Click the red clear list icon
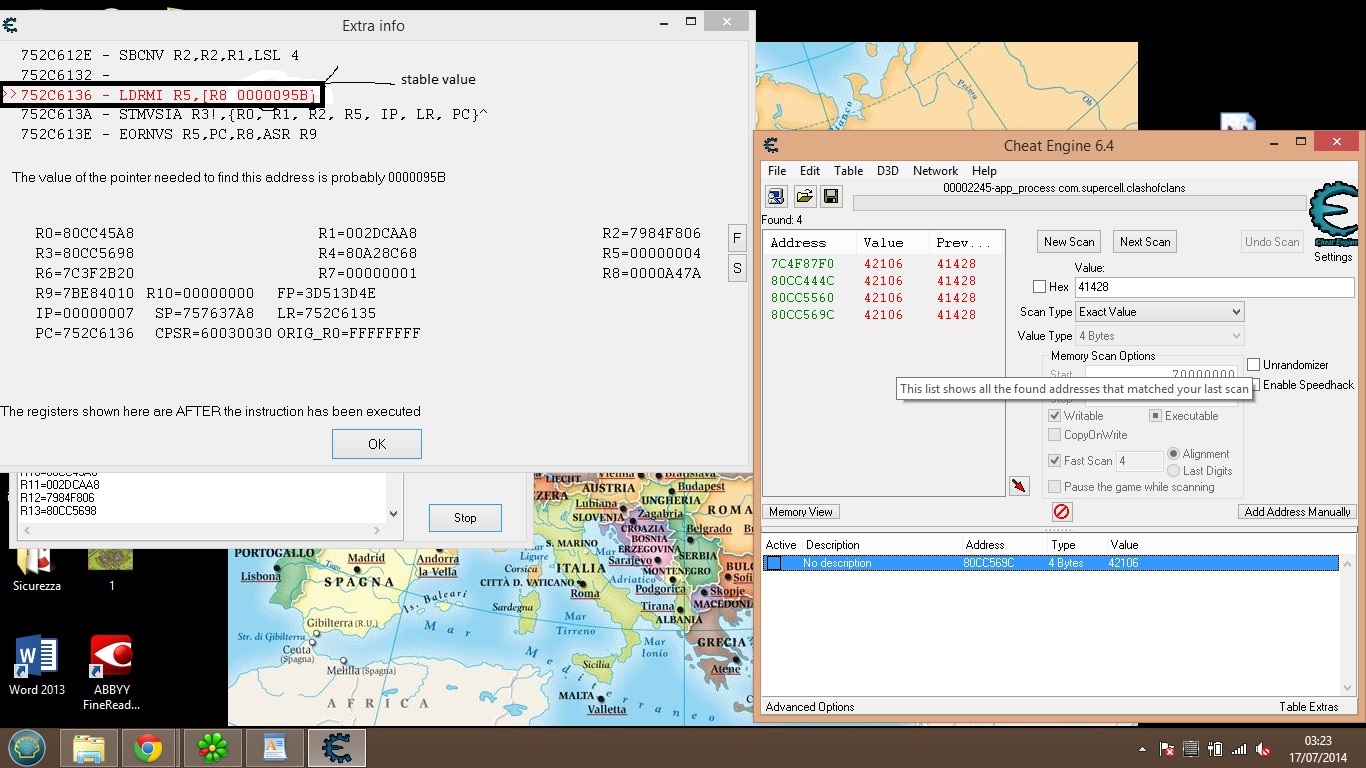Image resolution: width=1366 pixels, height=768 pixels. 1061,512
